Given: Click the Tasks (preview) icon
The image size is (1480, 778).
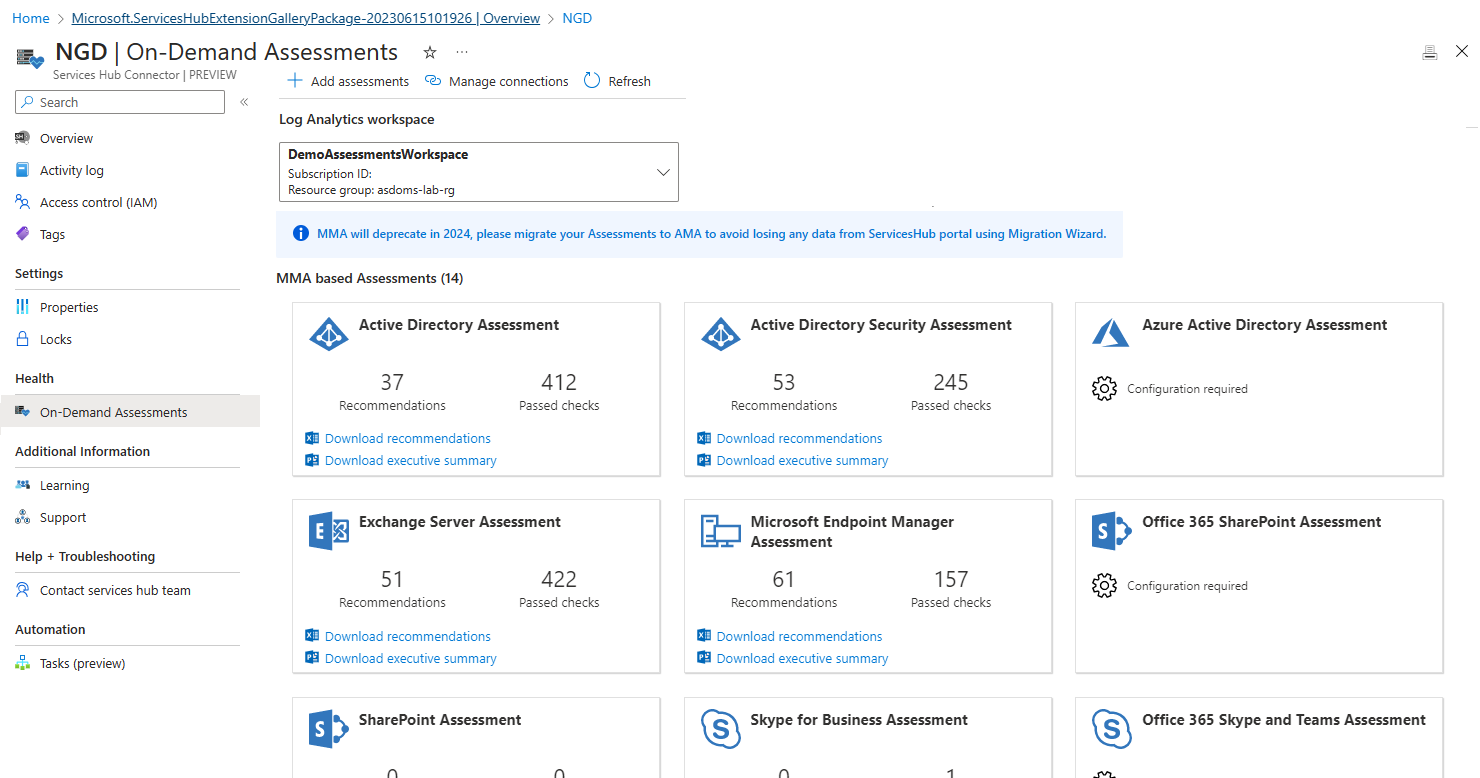Looking at the screenshot, I should coord(23,663).
